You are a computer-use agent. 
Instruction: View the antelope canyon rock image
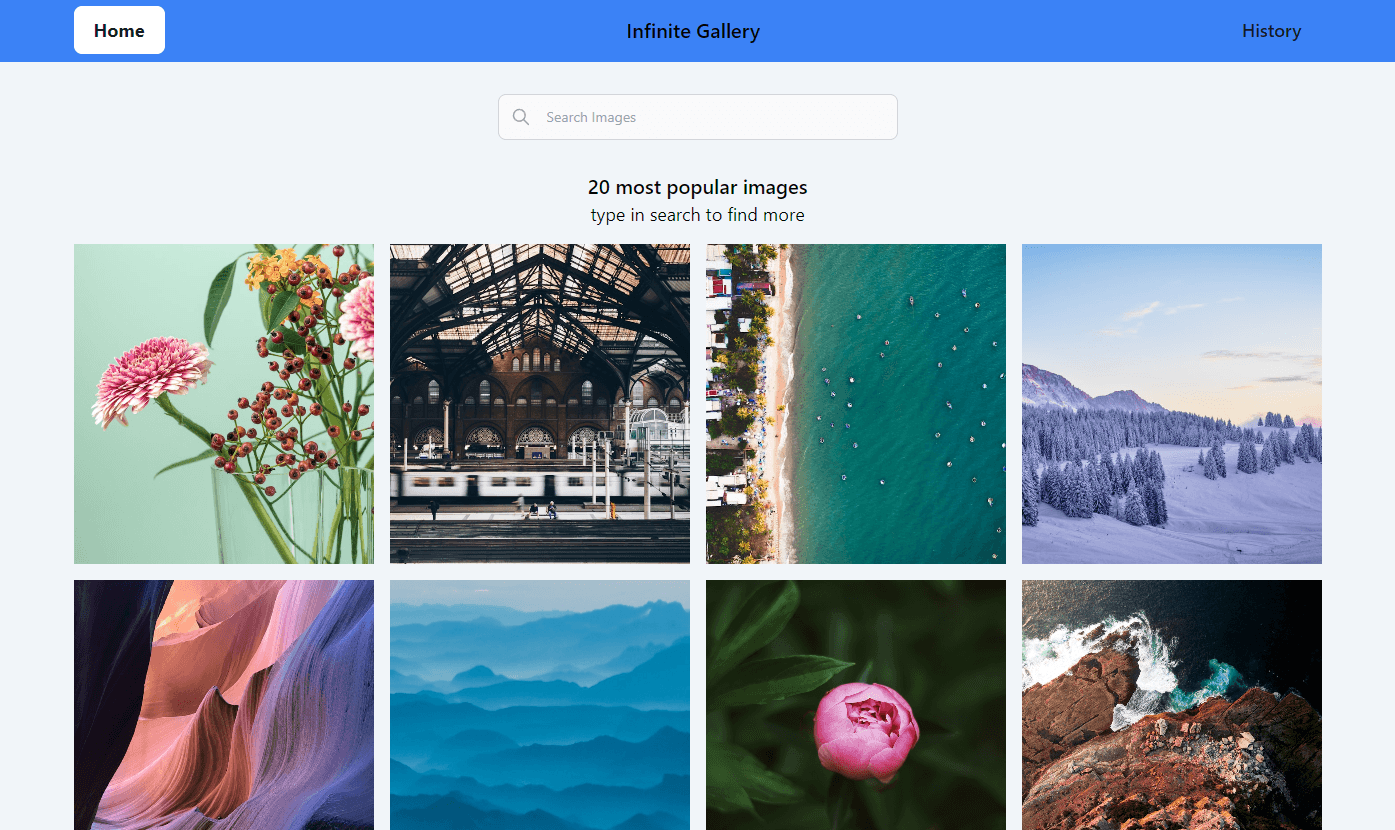pyautogui.click(x=224, y=705)
